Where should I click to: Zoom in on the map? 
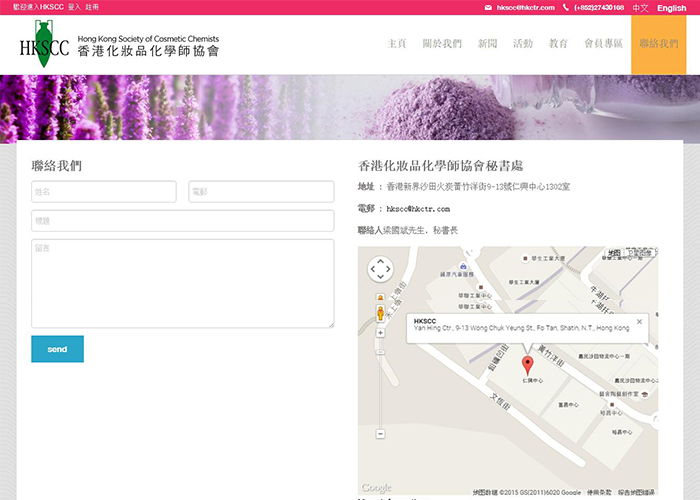coord(380,332)
